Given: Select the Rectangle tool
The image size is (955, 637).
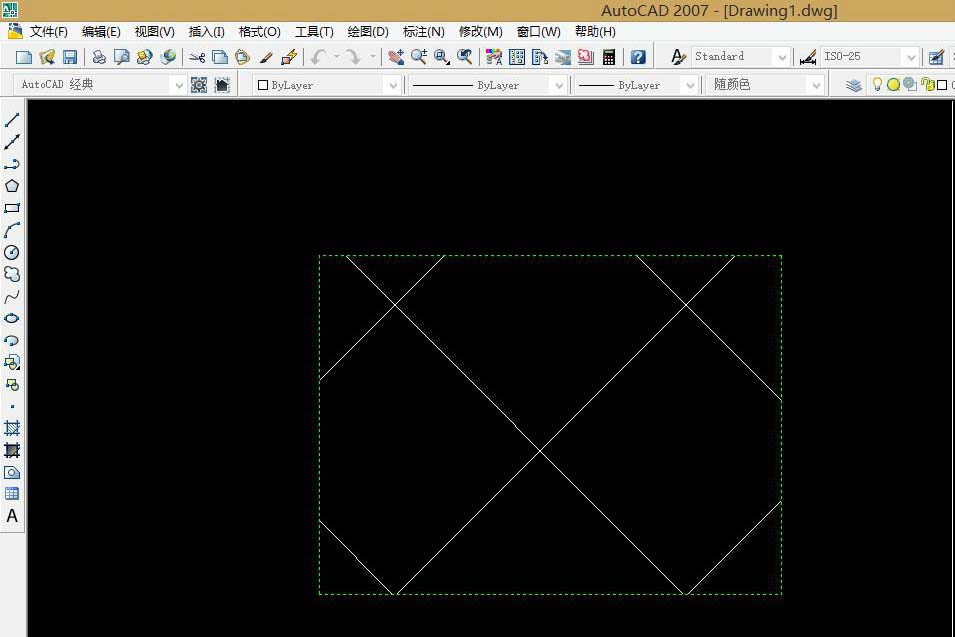Looking at the screenshot, I should (x=12, y=208).
